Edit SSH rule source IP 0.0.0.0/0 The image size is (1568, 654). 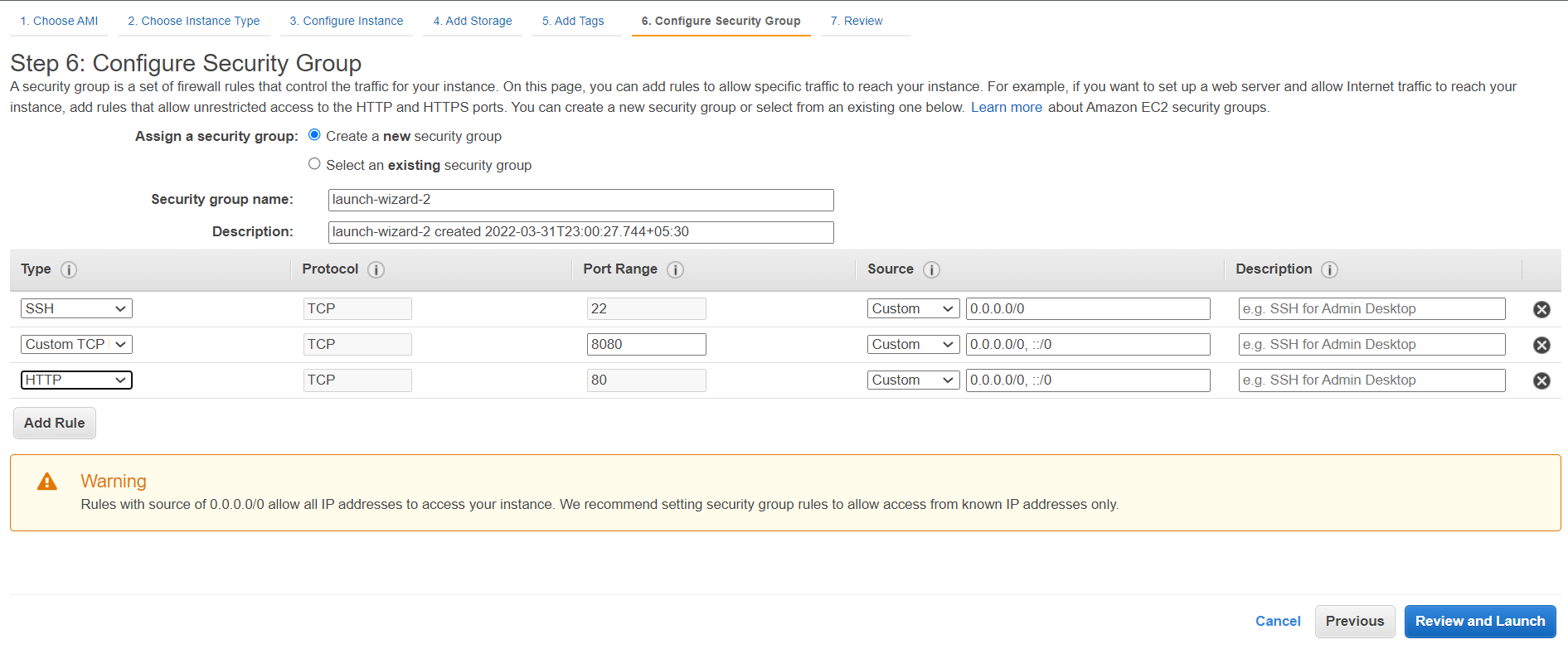coord(1088,308)
